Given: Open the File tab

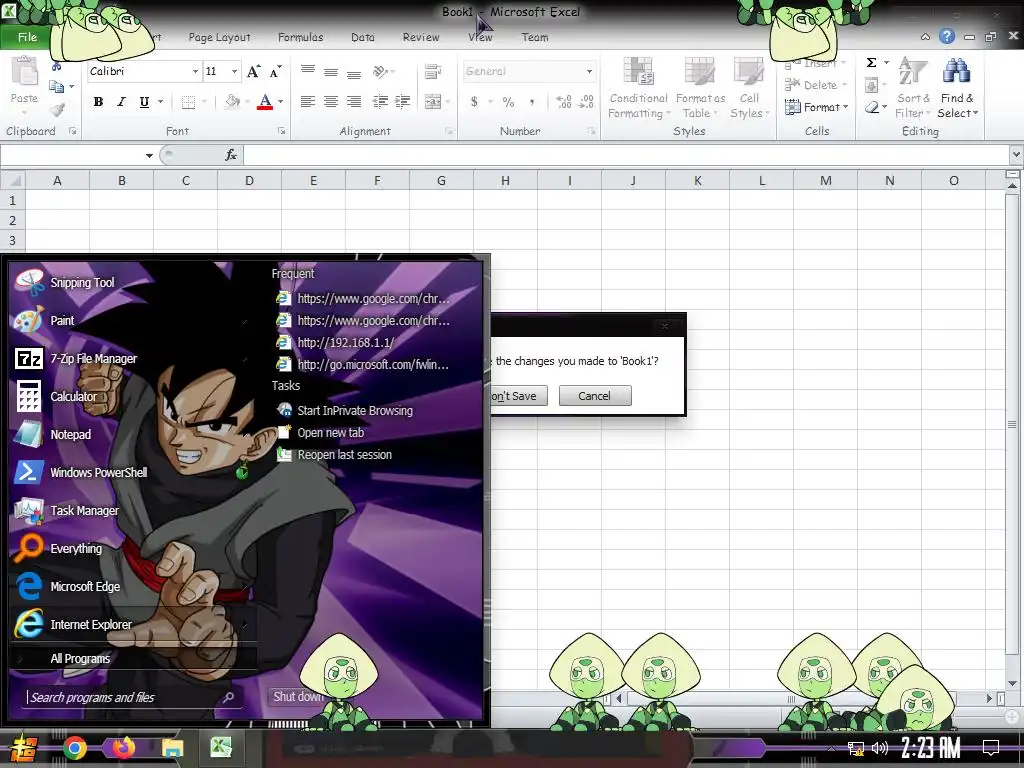Looking at the screenshot, I should (x=27, y=37).
